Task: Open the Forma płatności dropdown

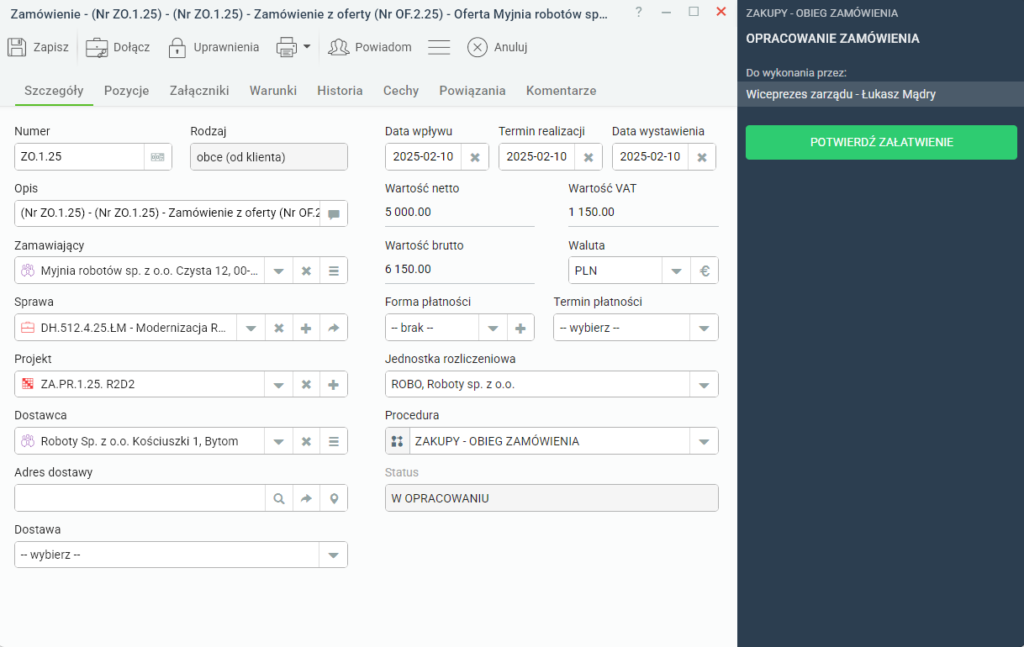Action: pos(493,328)
